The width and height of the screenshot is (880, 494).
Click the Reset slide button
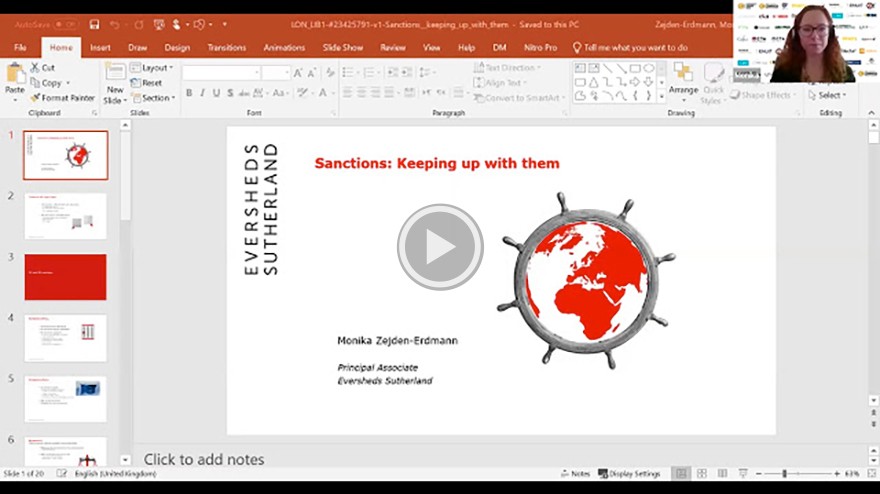[x=146, y=83]
